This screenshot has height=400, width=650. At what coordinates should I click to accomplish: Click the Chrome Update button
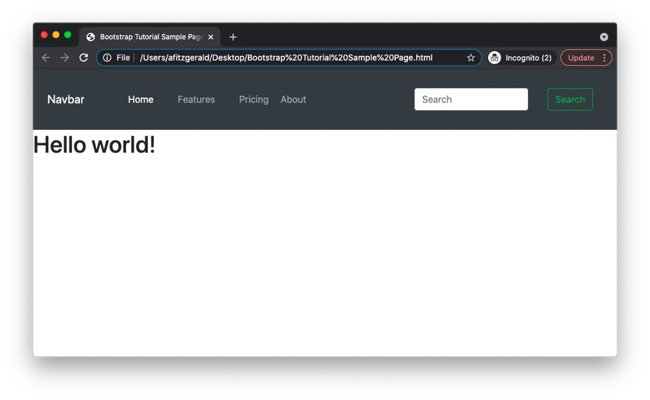pyautogui.click(x=580, y=58)
